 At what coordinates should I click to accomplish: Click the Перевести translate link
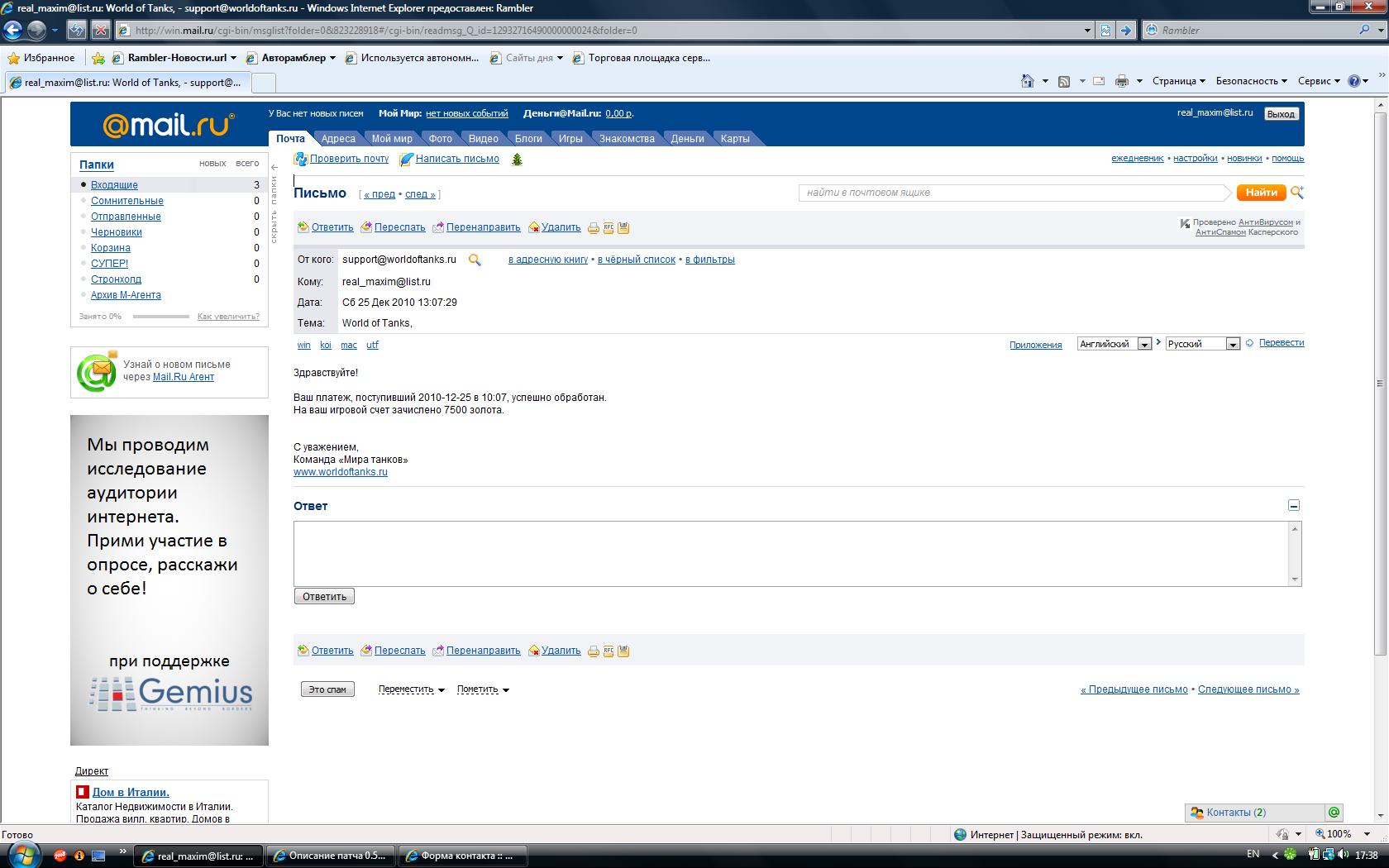[x=1282, y=343]
